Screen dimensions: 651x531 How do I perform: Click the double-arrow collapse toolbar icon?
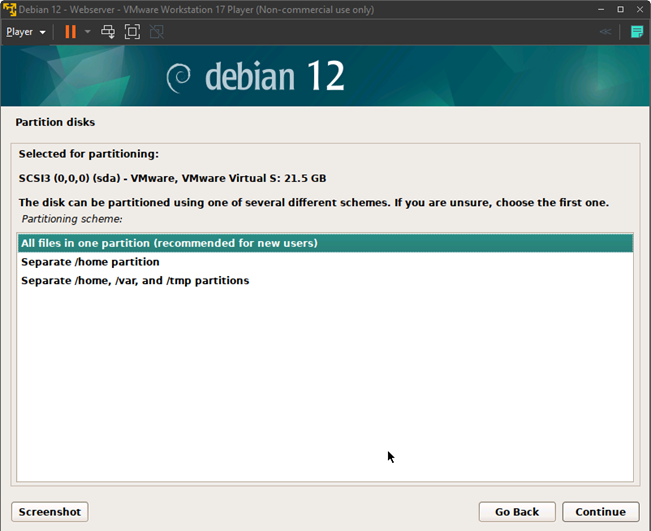point(605,32)
